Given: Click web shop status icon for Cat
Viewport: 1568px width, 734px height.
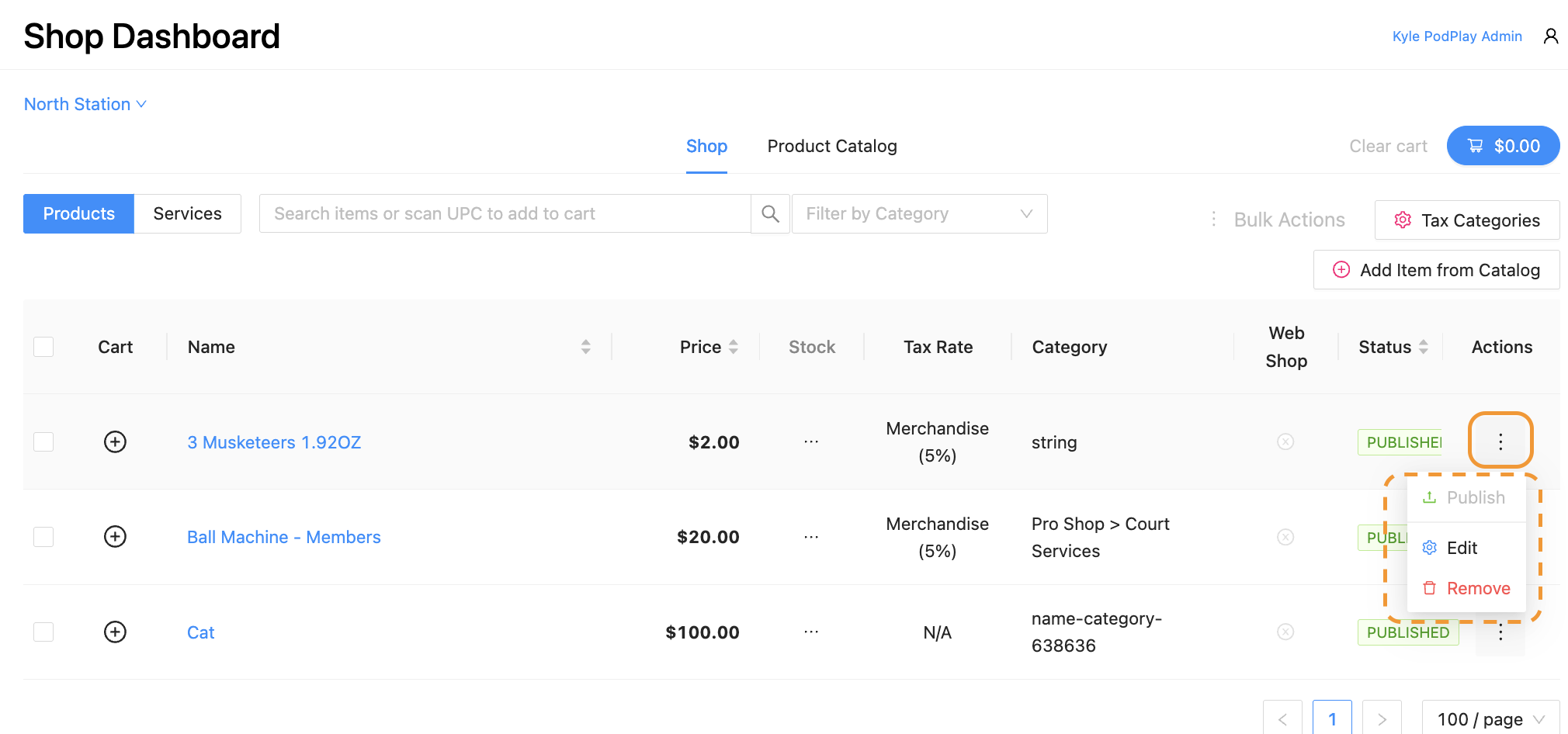Looking at the screenshot, I should point(1285,632).
